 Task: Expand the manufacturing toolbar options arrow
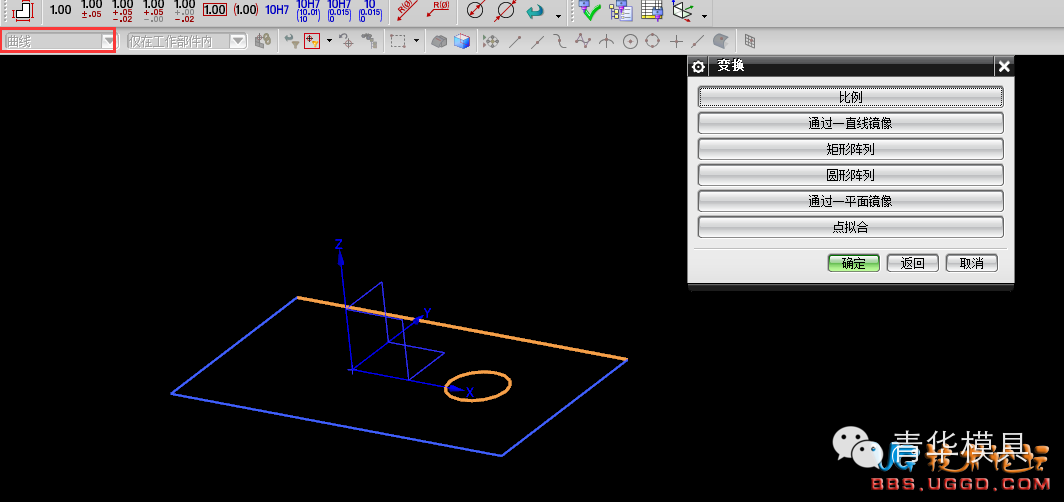(x=705, y=16)
